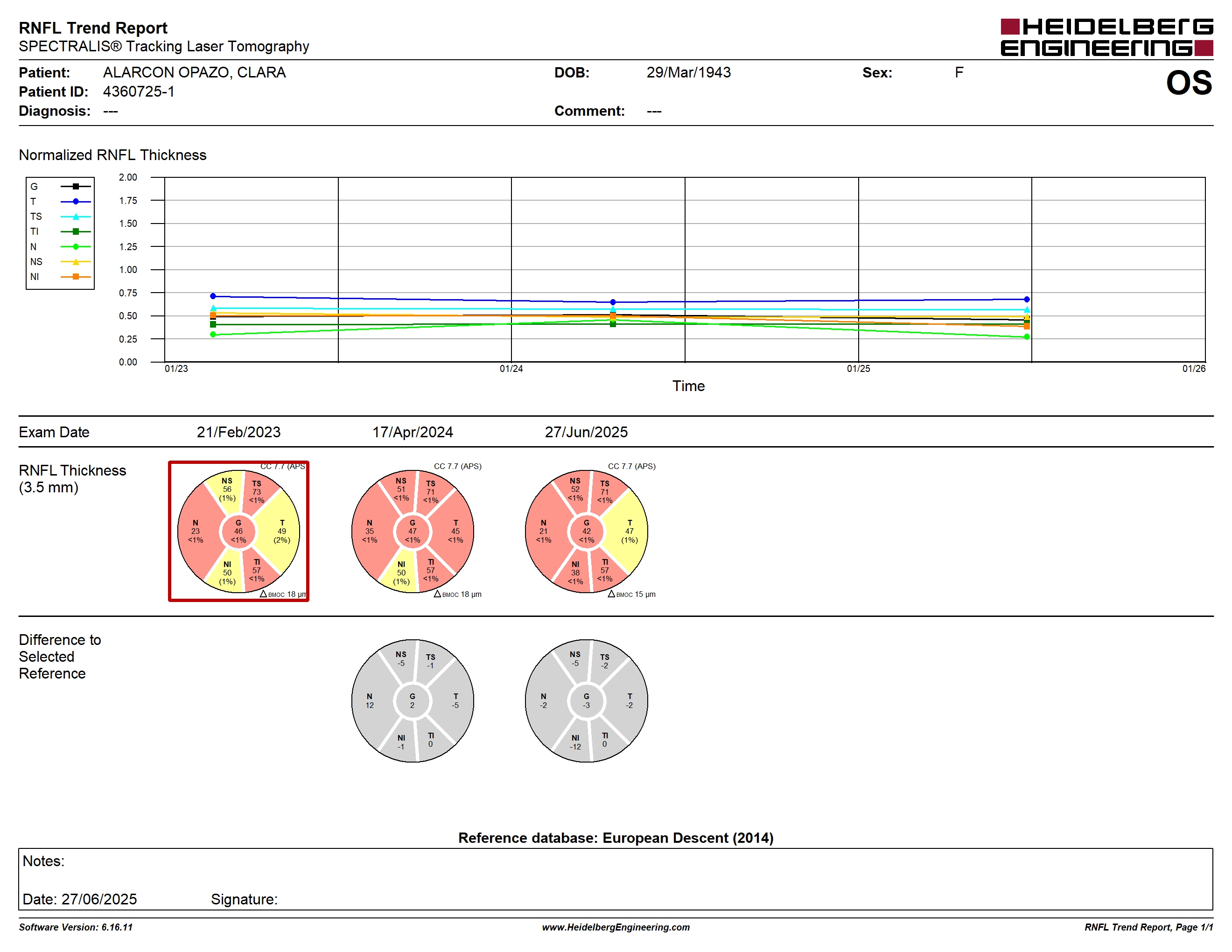Click the exam date 27/Jun/2025
This screenshot has width=1232, height=952.
coord(586,432)
